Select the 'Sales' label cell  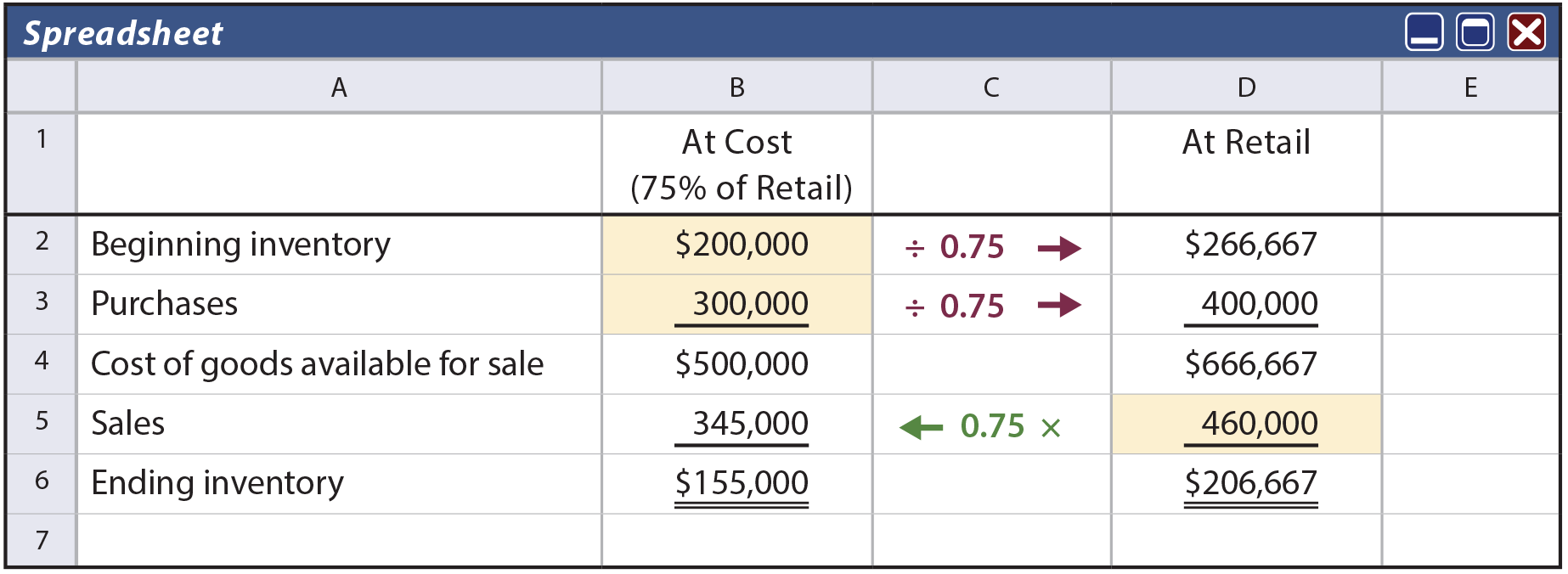point(339,423)
